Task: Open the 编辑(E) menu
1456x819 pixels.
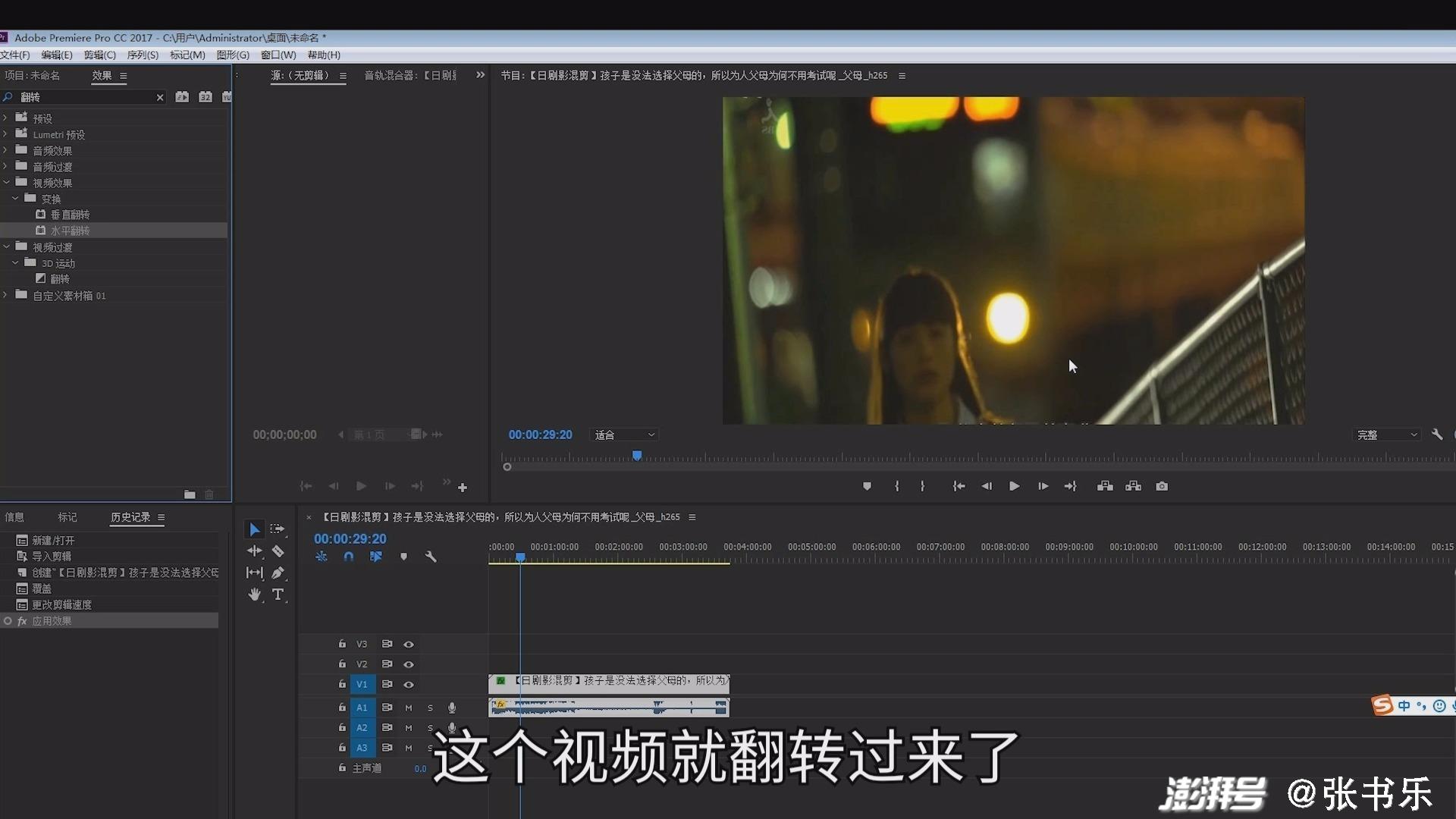Action: click(57, 55)
